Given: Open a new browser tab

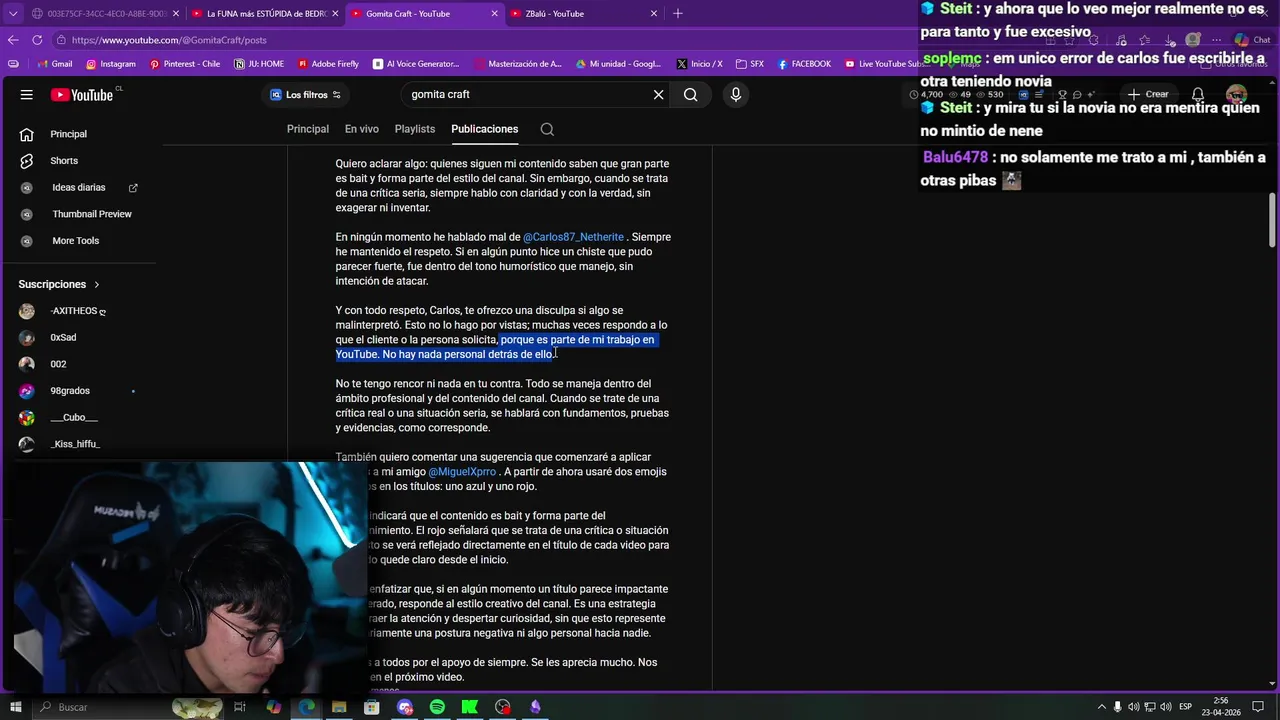Looking at the screenshot, I should pos(677,14).
